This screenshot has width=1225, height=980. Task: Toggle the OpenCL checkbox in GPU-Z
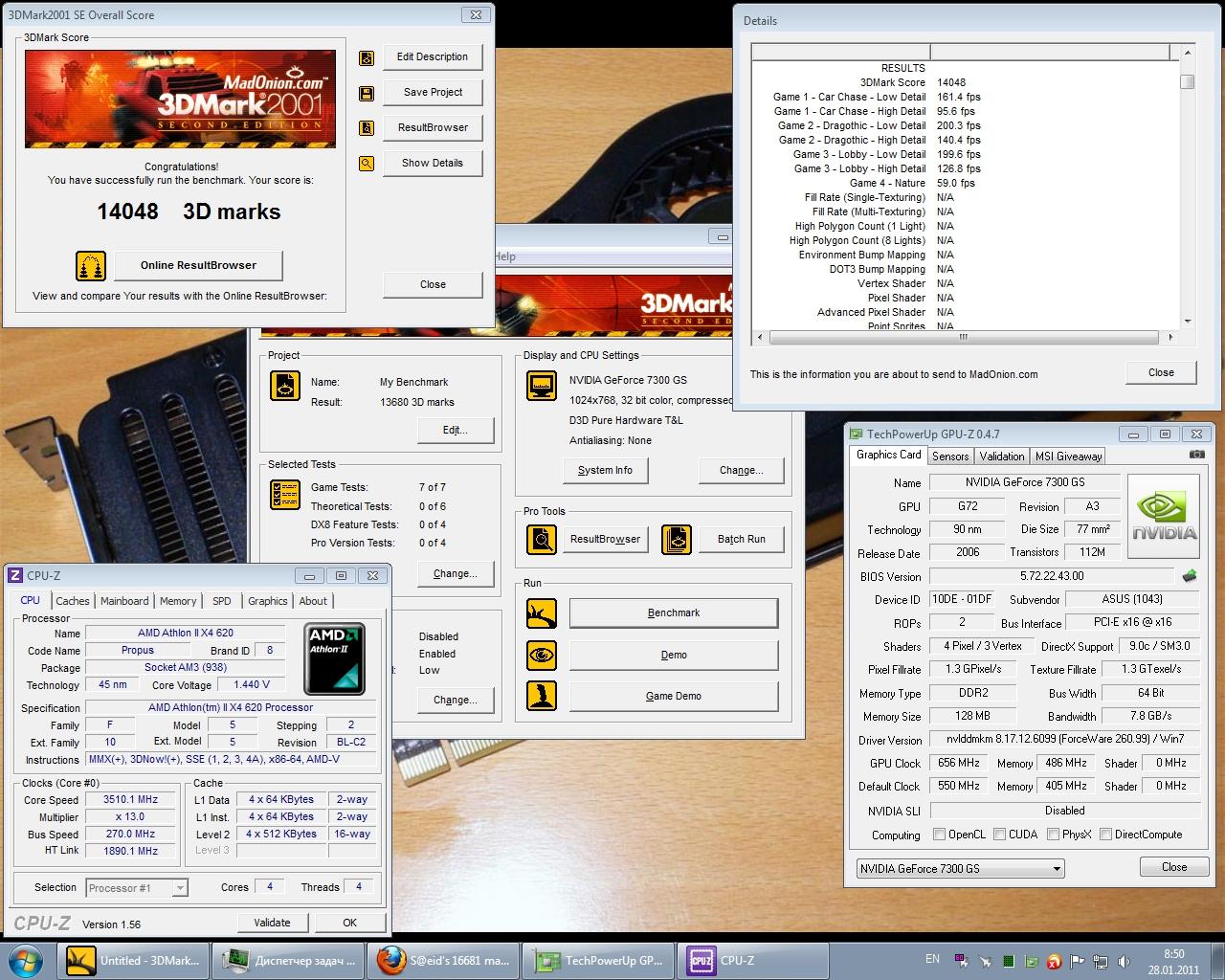[x=939, y=835]
